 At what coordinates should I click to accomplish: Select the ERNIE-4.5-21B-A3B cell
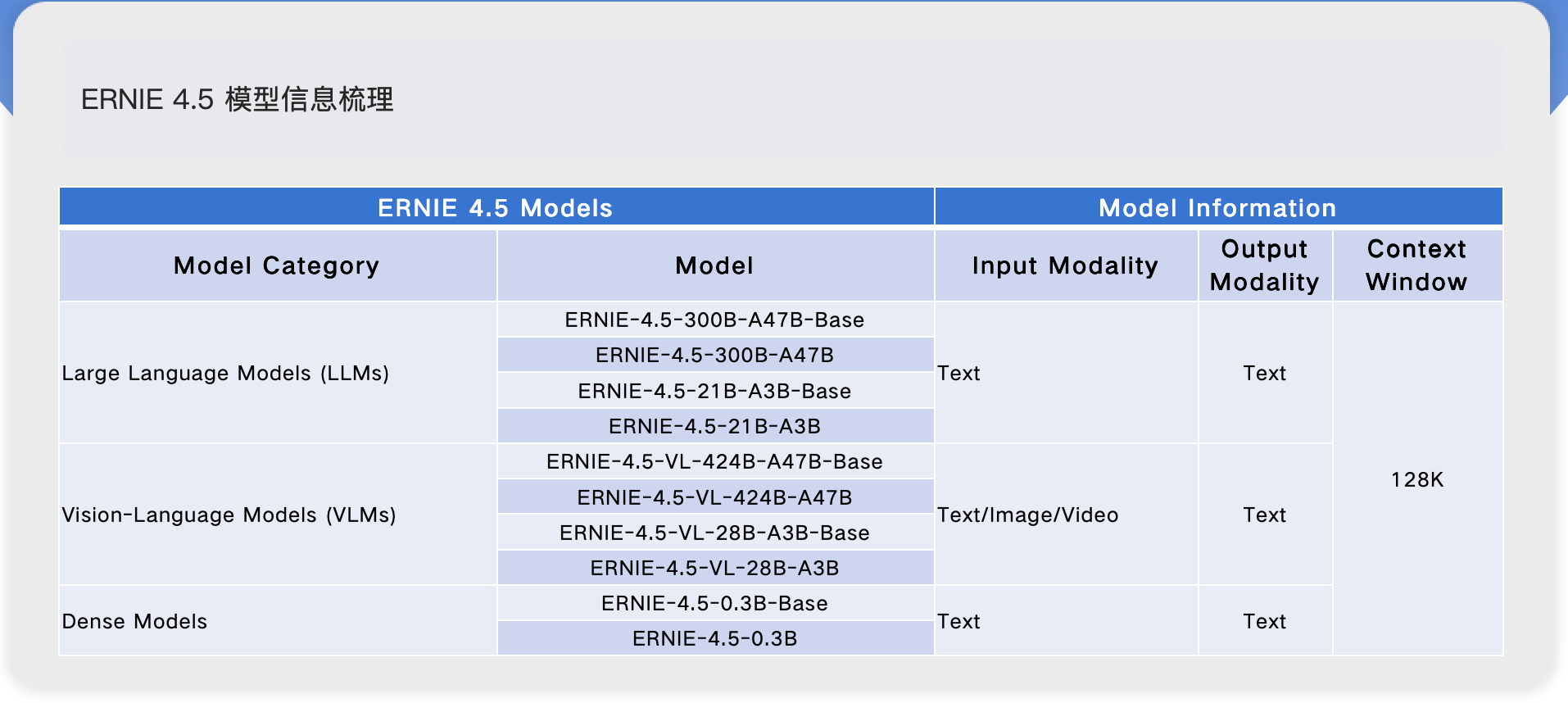tap(715, 426)
